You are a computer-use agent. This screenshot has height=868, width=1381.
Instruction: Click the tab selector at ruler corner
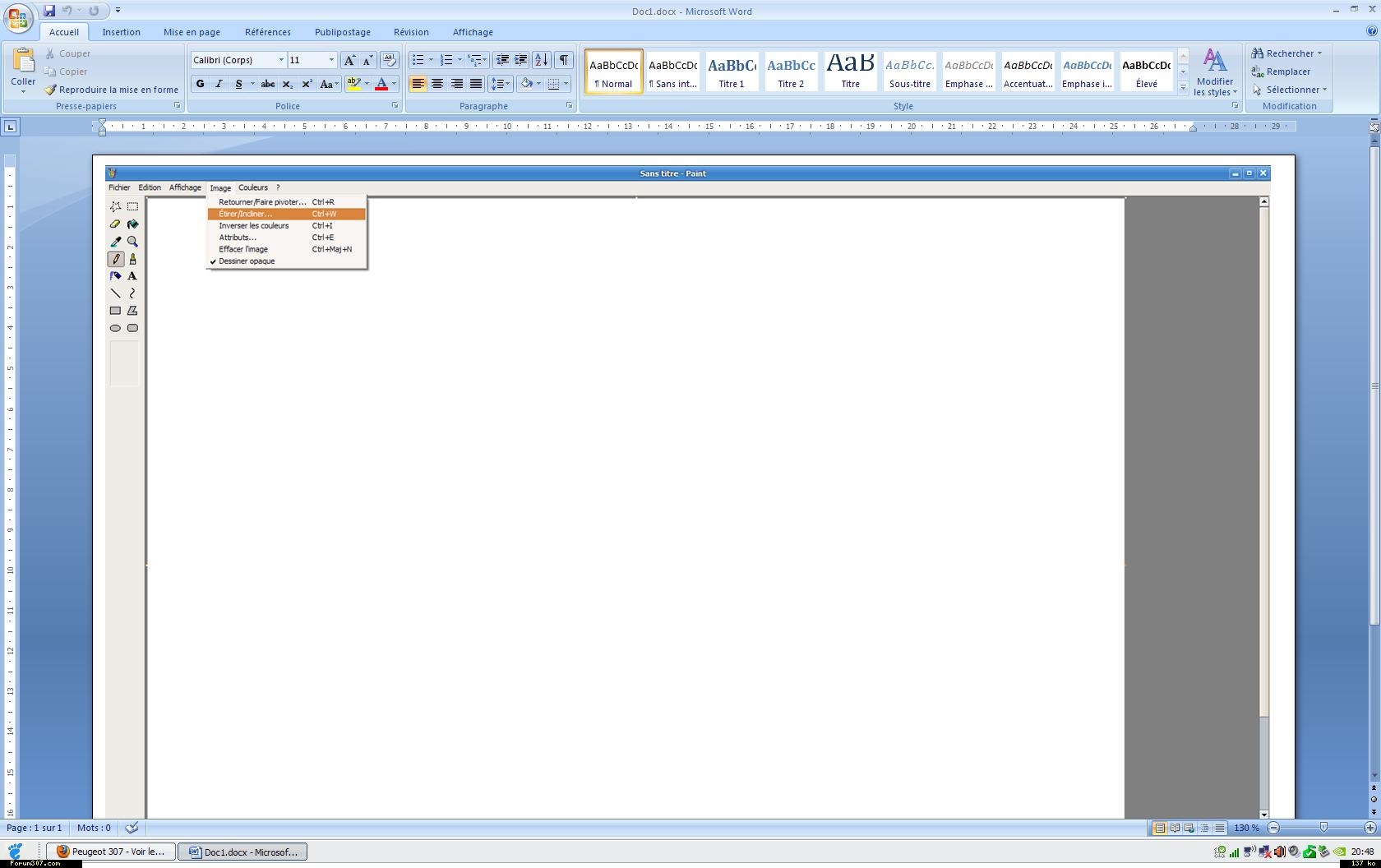pyautogui.click(x=10, y=127)
